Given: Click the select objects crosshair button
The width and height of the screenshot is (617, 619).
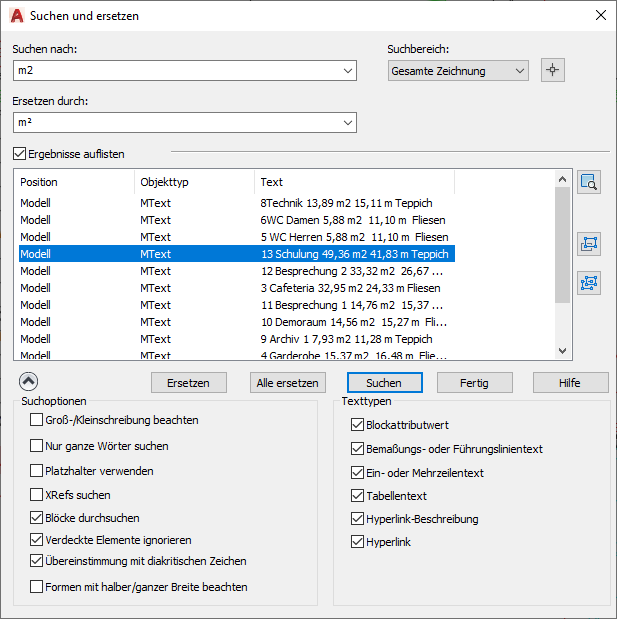Looking at the screenshot, I should (x=553, y=70).
